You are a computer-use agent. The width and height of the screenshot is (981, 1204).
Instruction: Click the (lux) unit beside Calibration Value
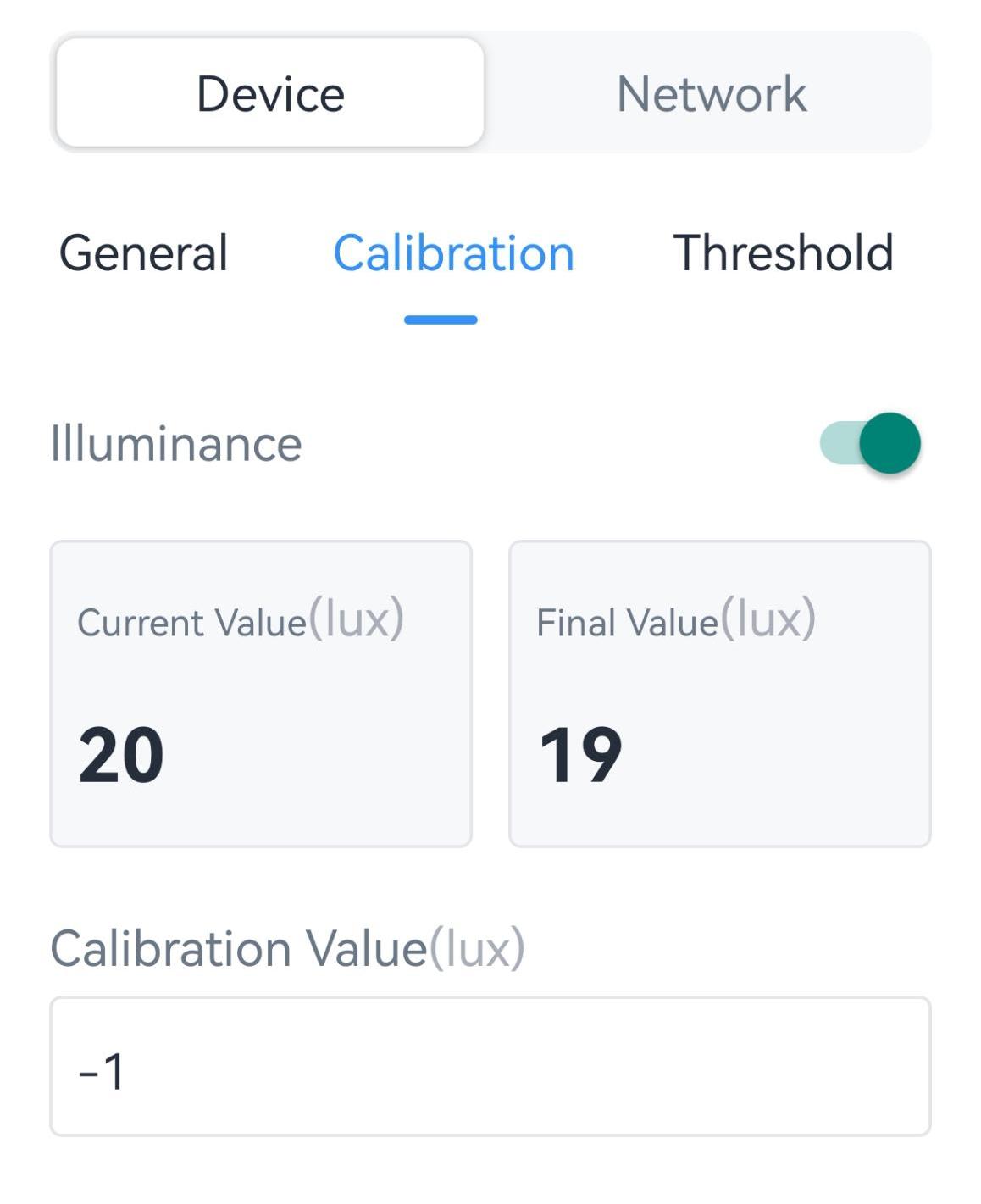pos(477,948)
